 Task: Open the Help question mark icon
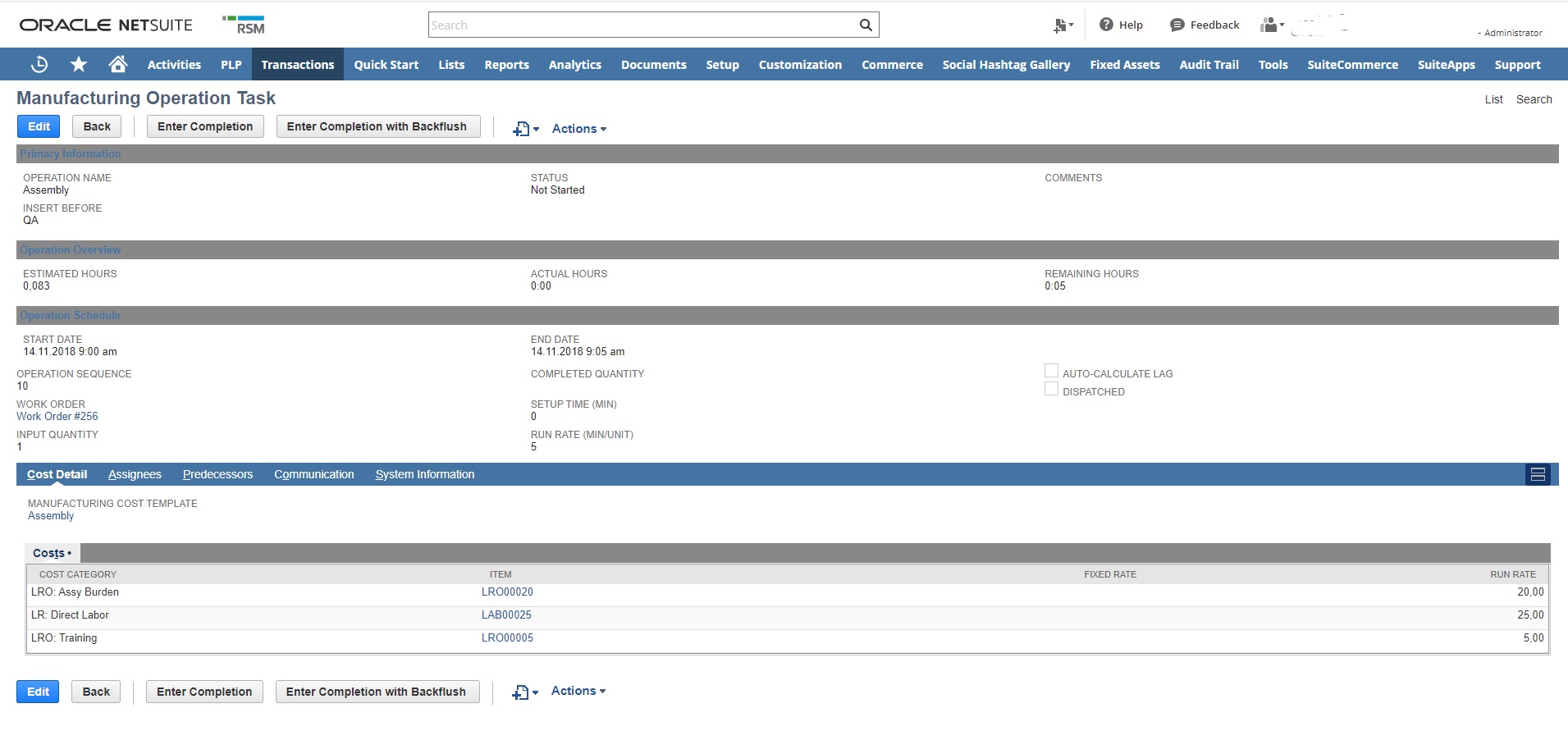(1106, 25)
